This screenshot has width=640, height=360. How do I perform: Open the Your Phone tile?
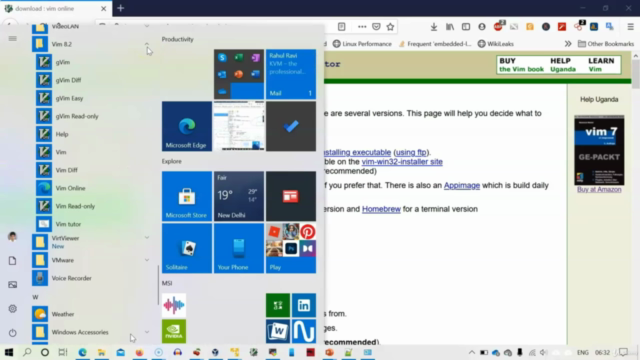pos(239,248)
